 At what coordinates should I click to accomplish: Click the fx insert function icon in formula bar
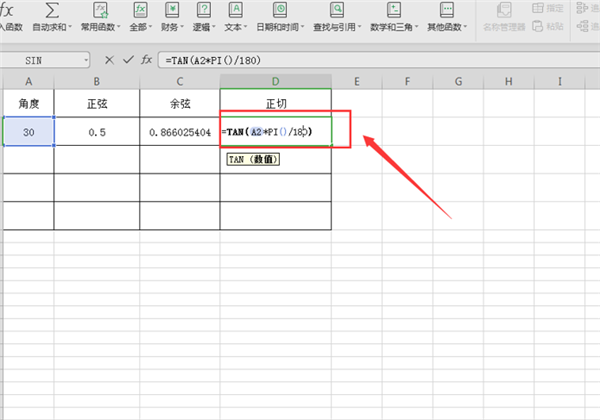[147, 60]
